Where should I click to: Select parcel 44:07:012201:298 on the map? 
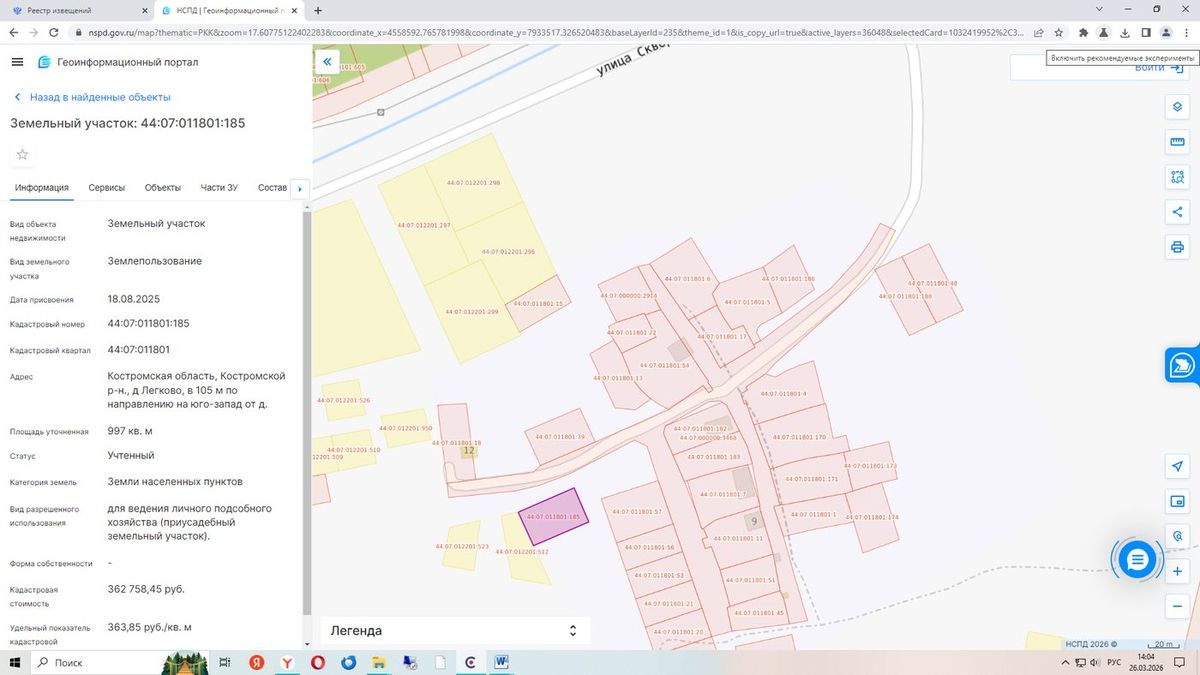click(x=473, y=183)
